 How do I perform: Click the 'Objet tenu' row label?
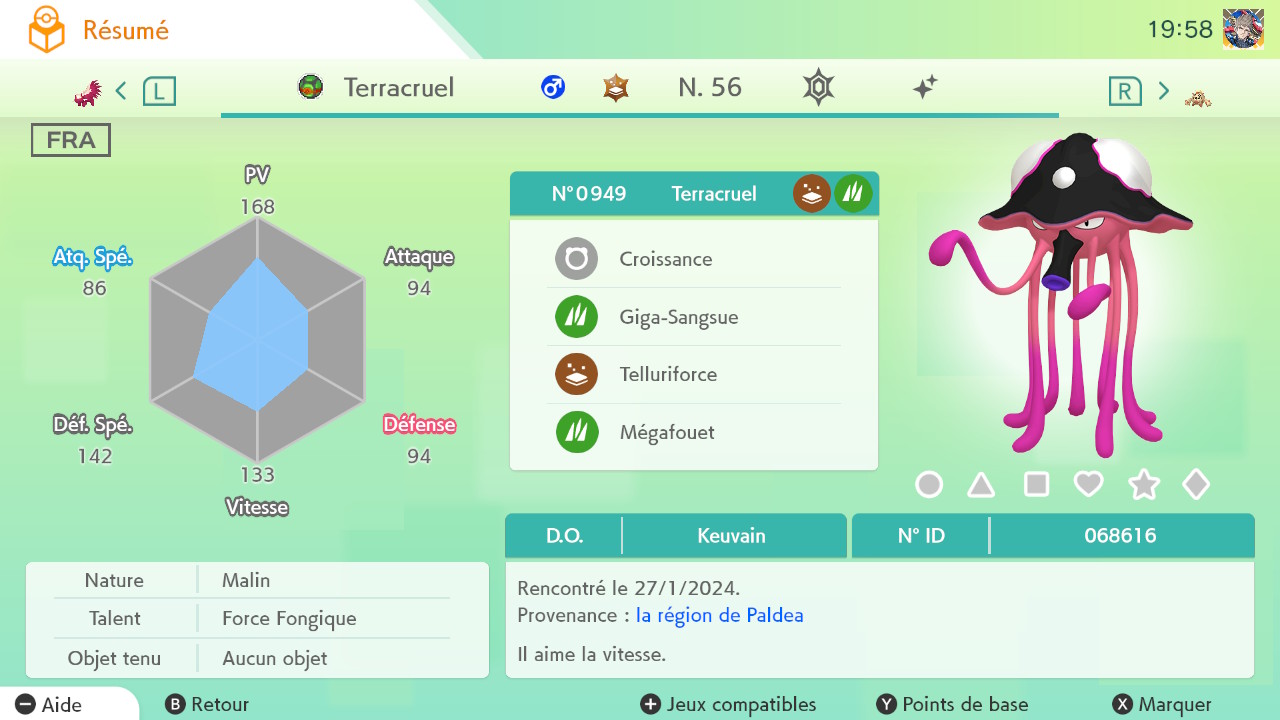114,658
